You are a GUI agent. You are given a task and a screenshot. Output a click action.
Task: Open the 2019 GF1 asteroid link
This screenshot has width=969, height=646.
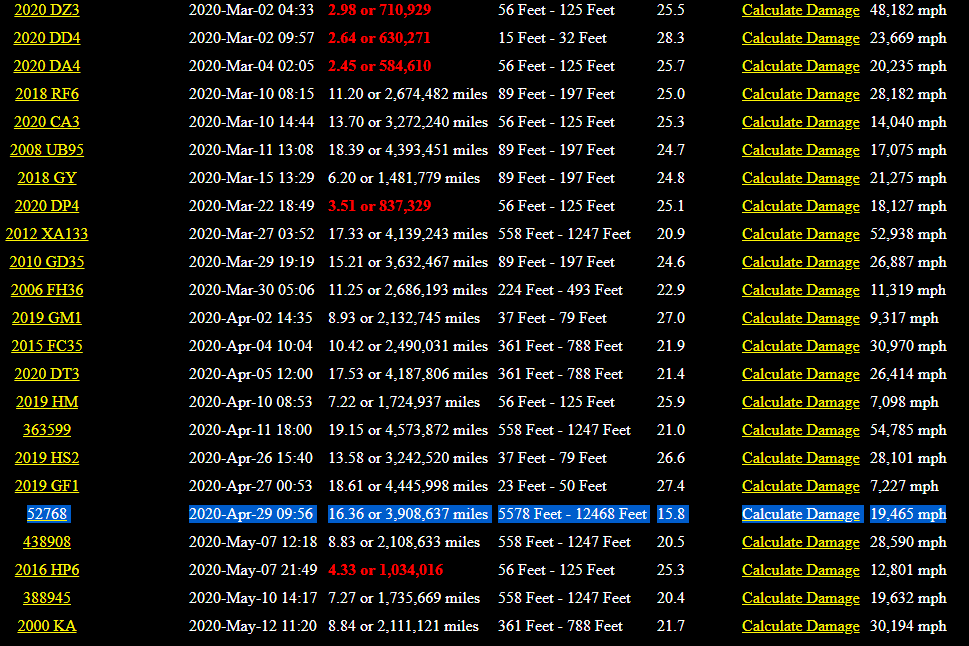pyautogui.click(x=47, y=486)
